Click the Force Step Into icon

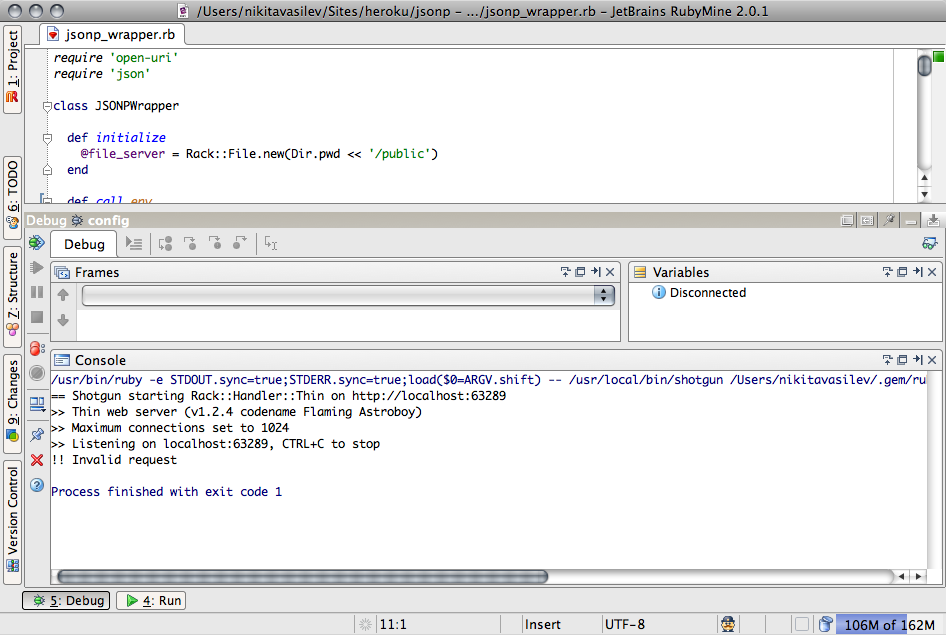215,244
